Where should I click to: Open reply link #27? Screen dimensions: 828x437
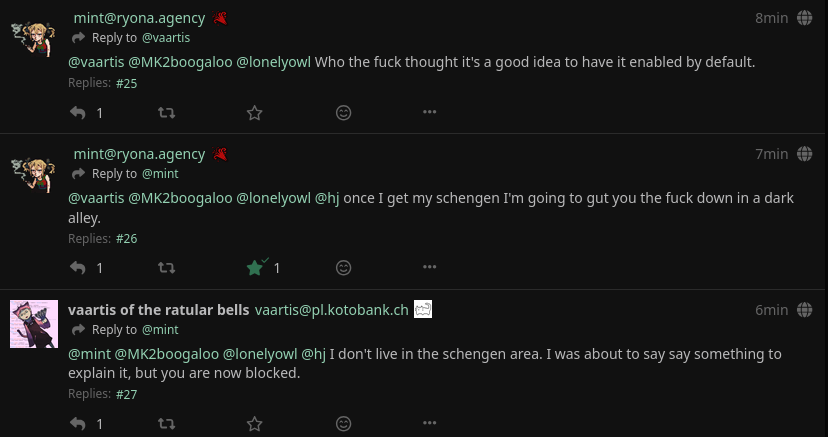126,394
